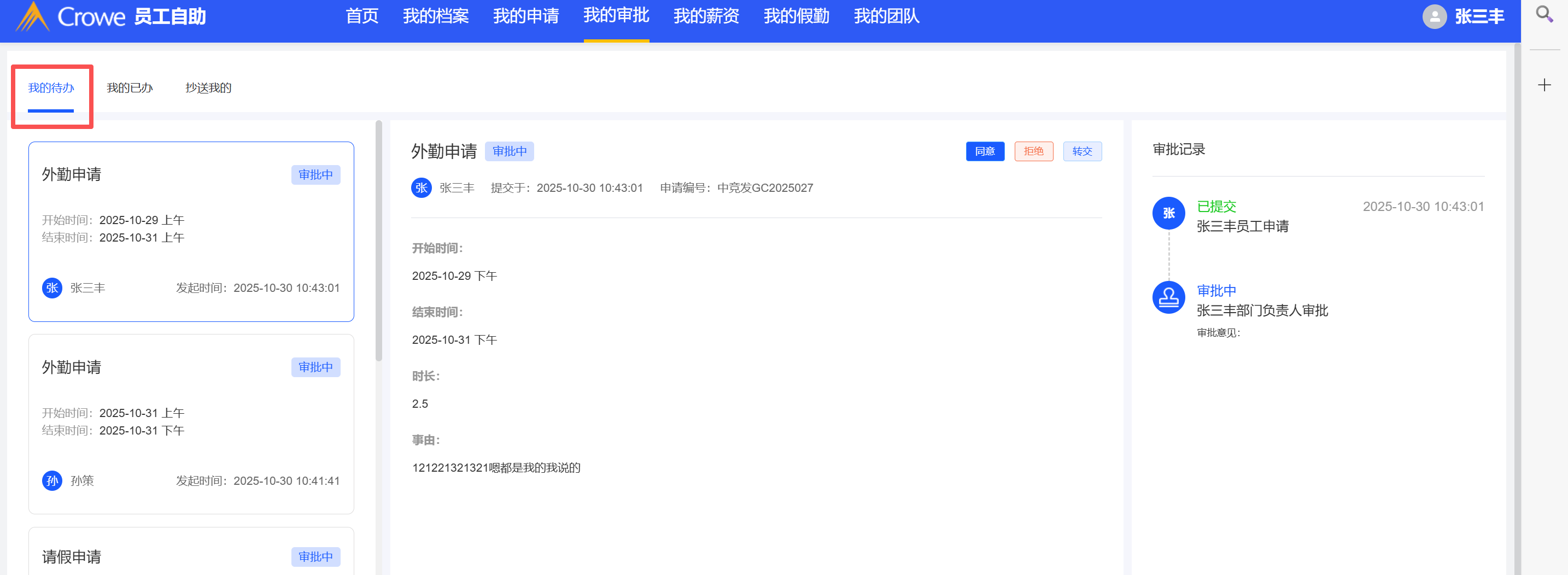Click the main page vertical scrollbar
This screenshot has width=1568, height=575.
(x=1517, y=309)
